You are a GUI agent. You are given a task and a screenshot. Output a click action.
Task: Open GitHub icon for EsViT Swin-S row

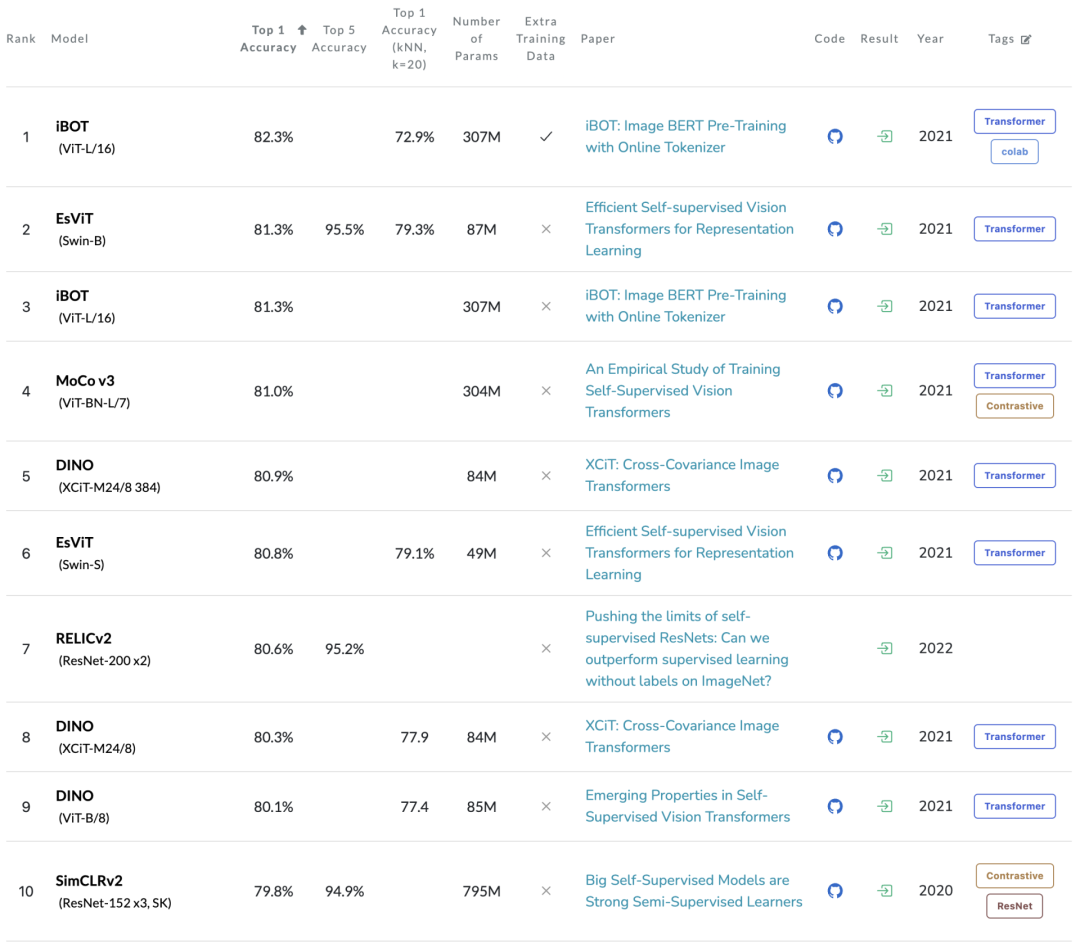point(835,553)
